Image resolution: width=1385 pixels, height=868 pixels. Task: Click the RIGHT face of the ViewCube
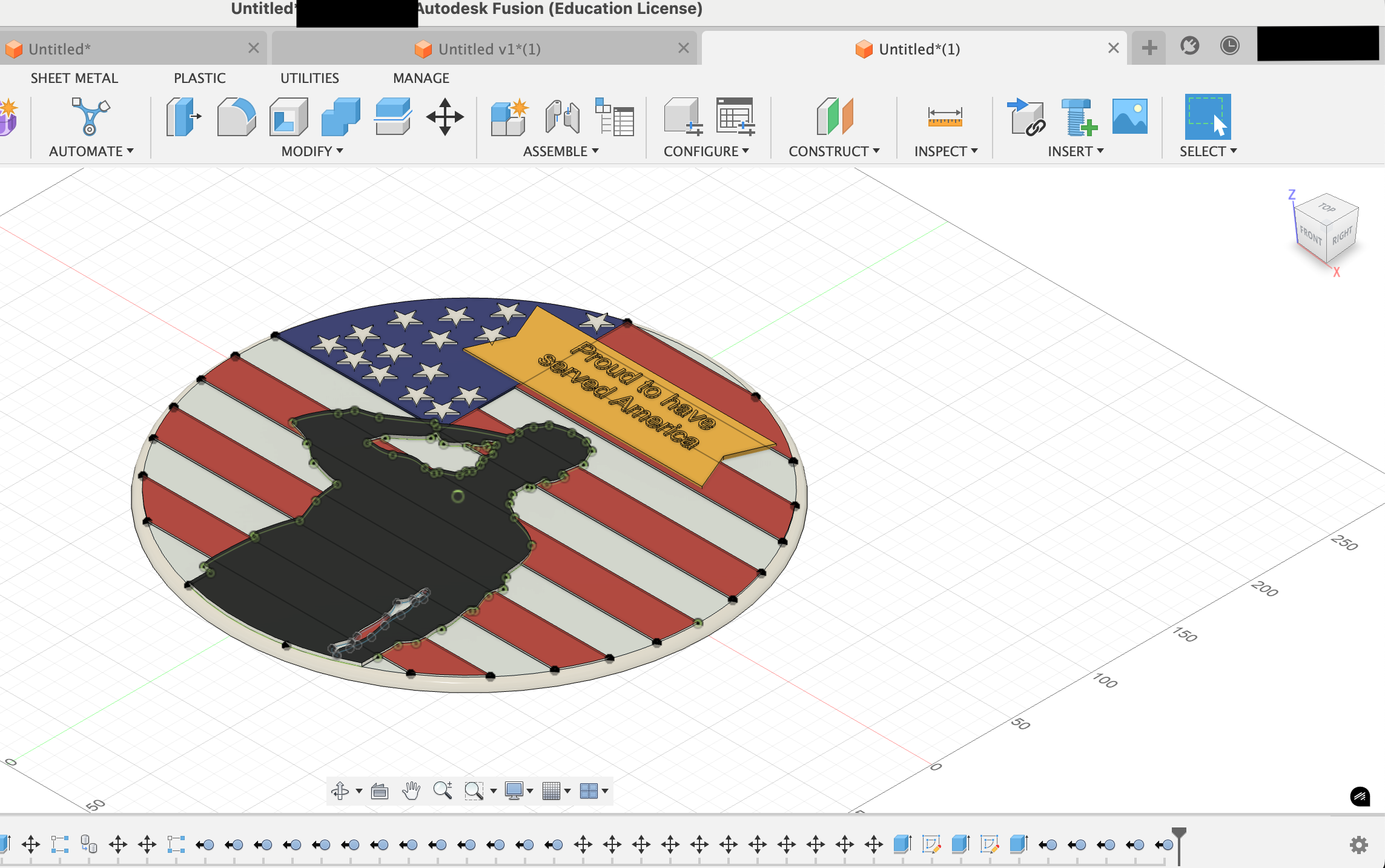point(1343,235)
